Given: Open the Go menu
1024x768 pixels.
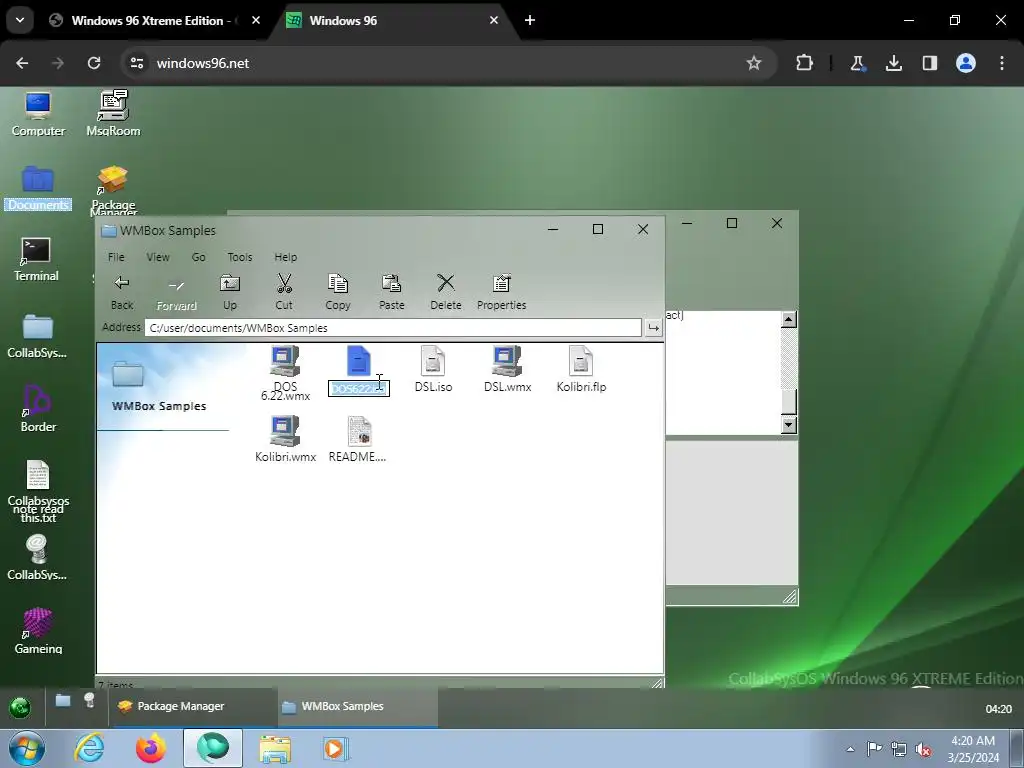Looking at the screenshot, I should tap(199, 257).
